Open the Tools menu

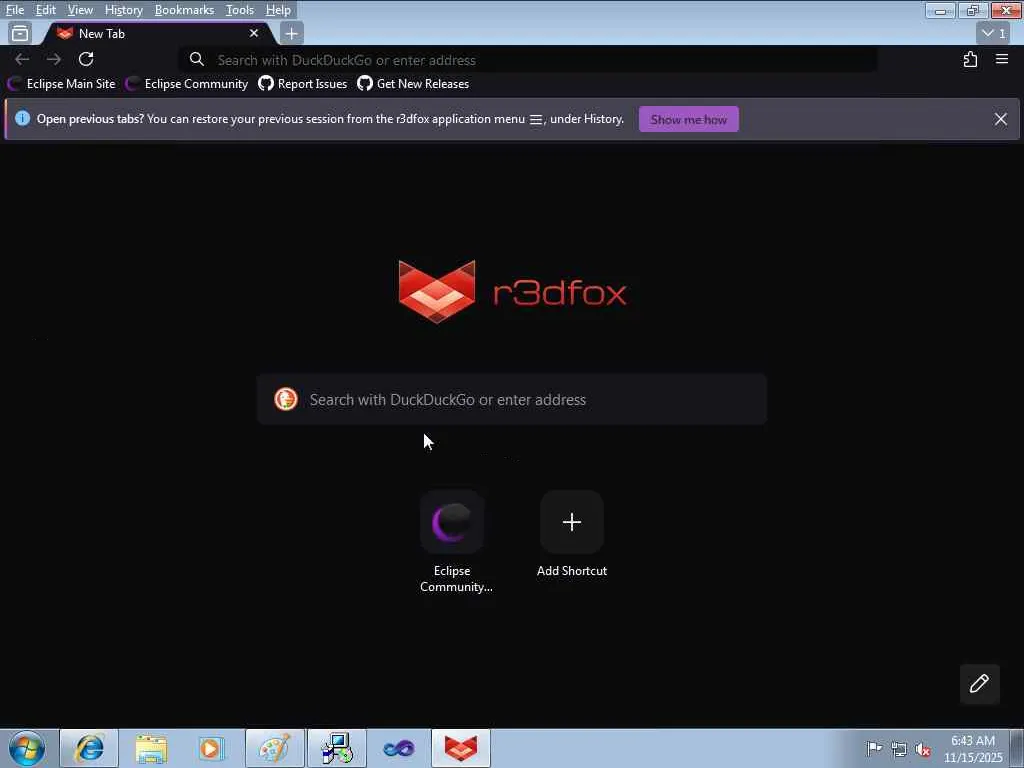point(240,10)
